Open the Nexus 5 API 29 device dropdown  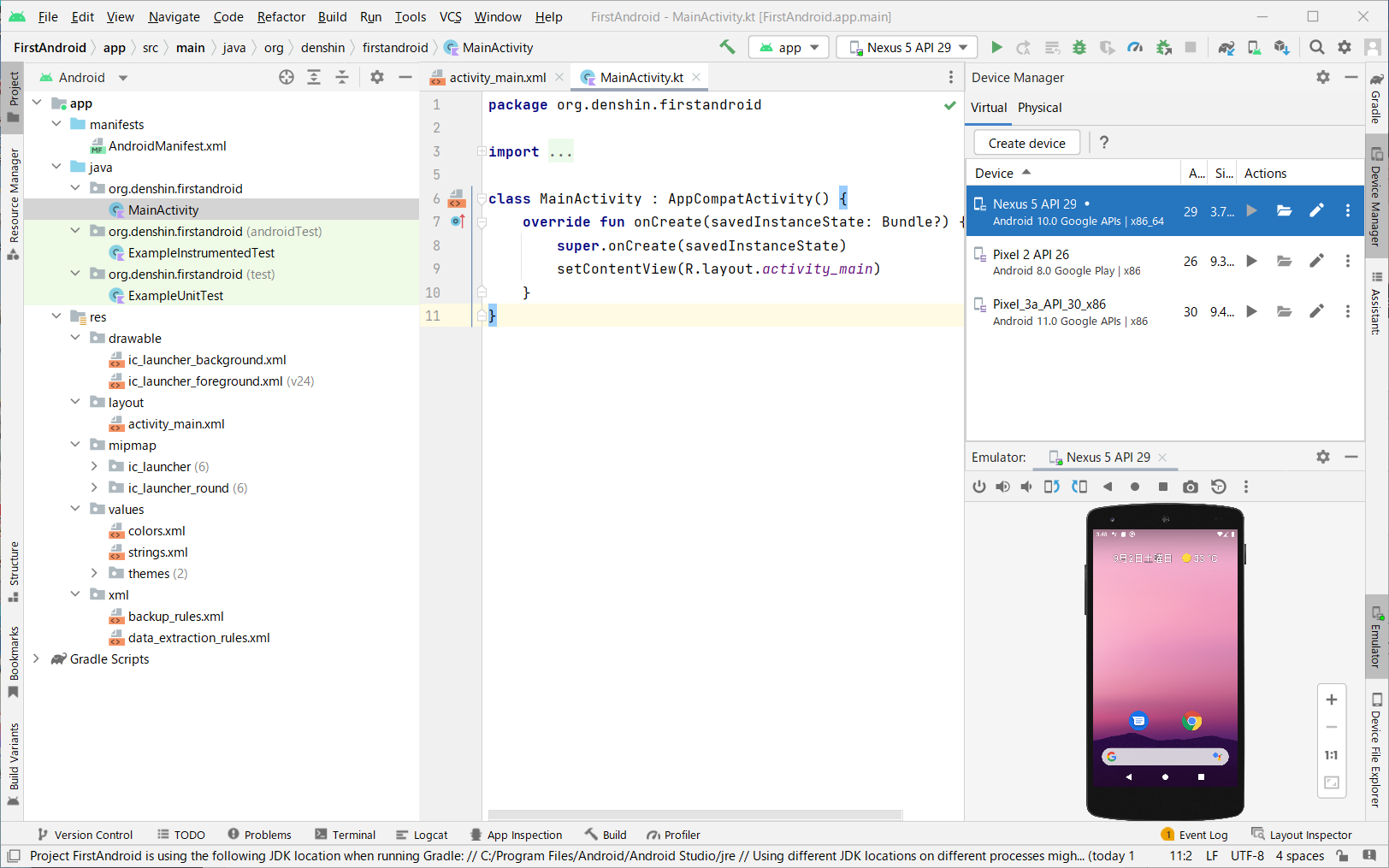906,47
